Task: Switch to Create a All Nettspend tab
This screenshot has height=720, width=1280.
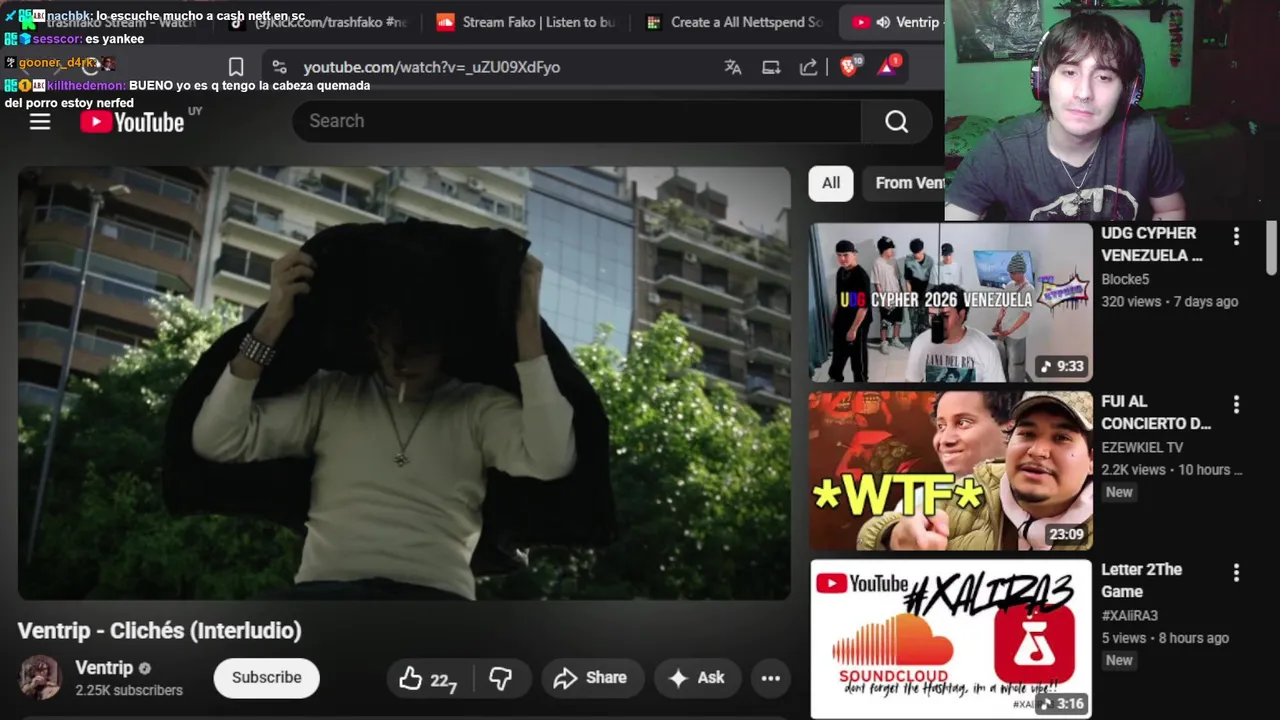Action: coord(734,22)
